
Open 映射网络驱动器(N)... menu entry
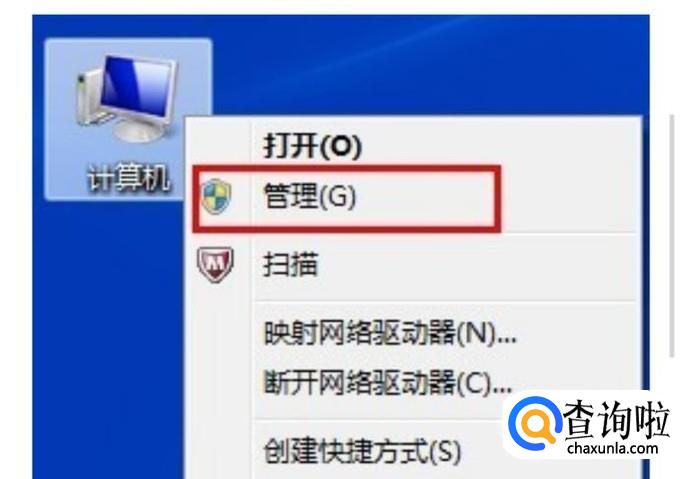pyautogui.click(x=390, y=334)
